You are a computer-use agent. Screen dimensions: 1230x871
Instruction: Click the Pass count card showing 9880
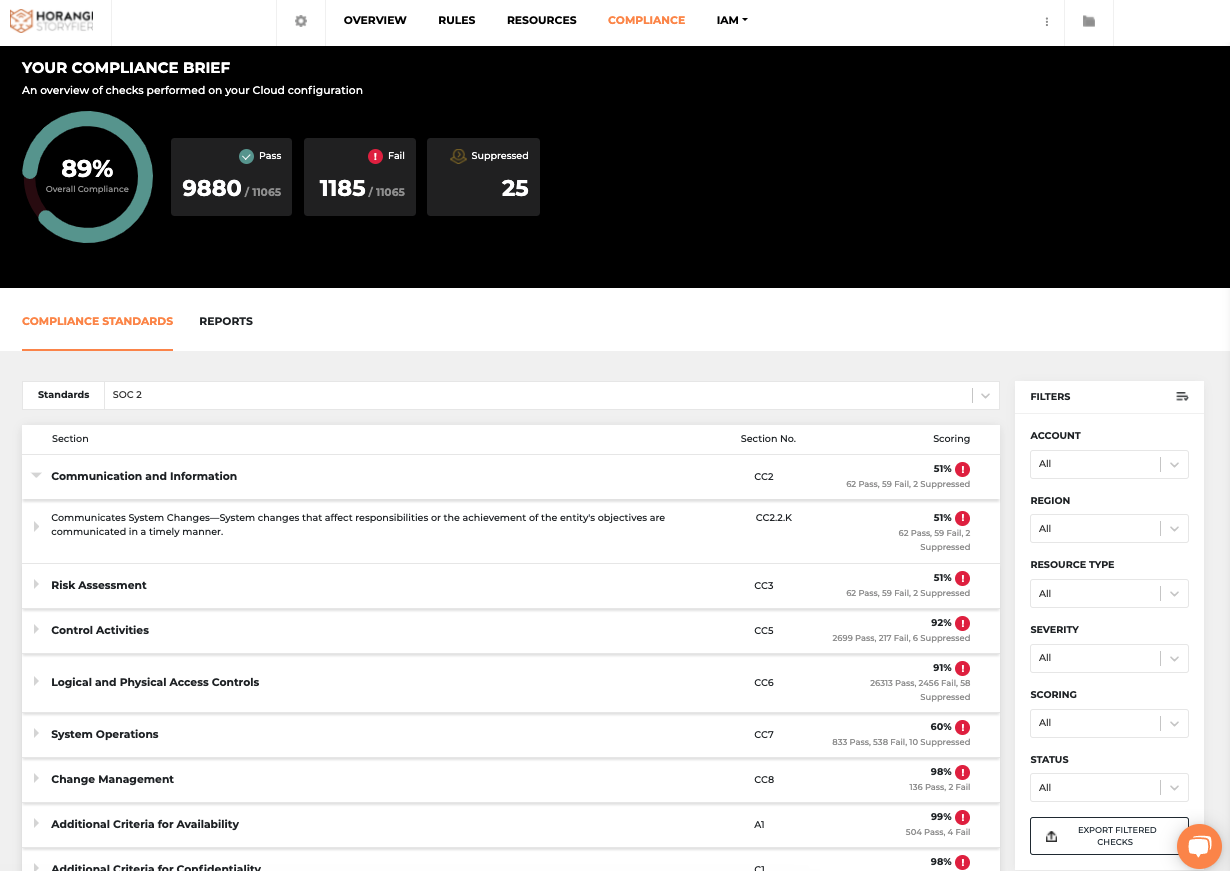click(231, 177)
